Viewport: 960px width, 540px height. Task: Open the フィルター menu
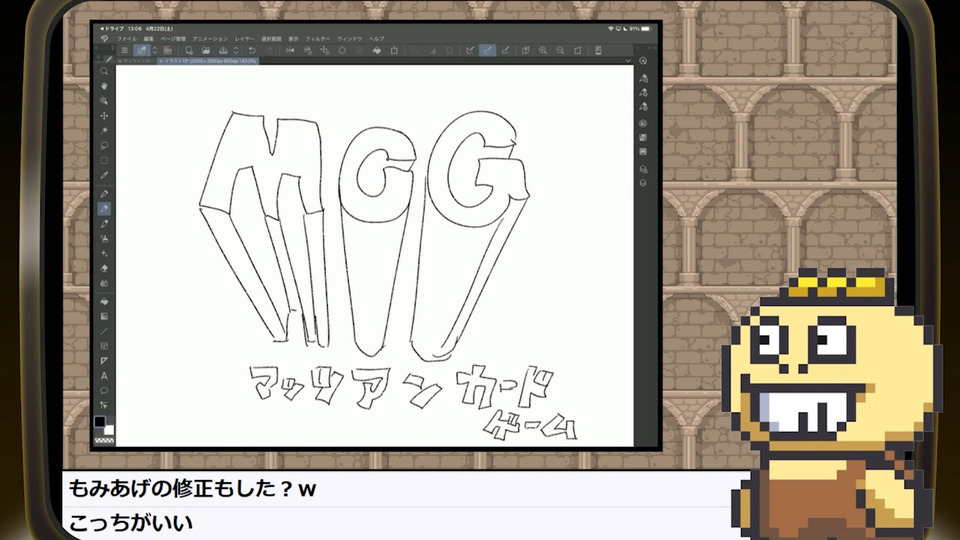[x=318, y=39]
